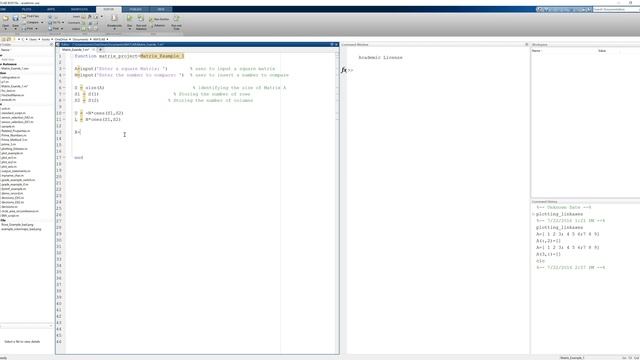Open Command Window panel actions icon

pos(527,44)
